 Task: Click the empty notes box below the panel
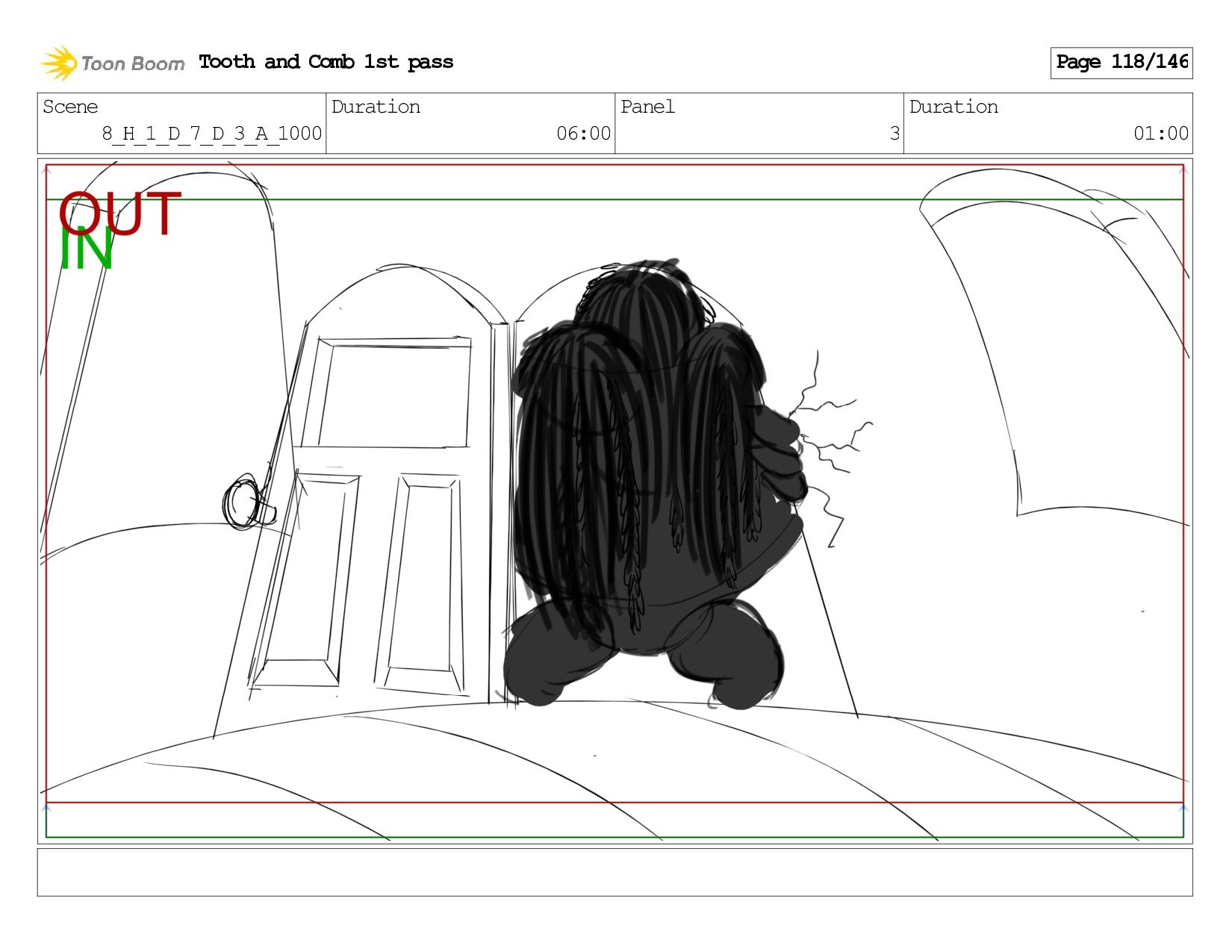point(615,872)
